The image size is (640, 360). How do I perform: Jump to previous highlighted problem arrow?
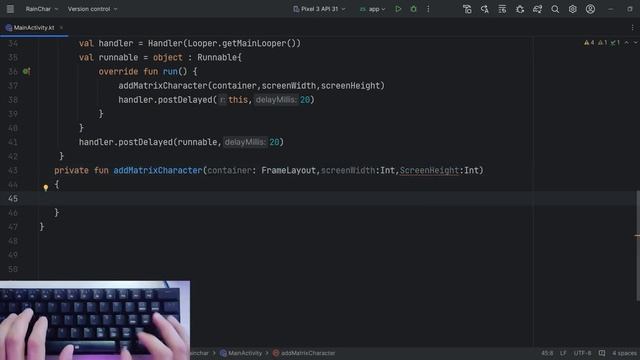627,42
